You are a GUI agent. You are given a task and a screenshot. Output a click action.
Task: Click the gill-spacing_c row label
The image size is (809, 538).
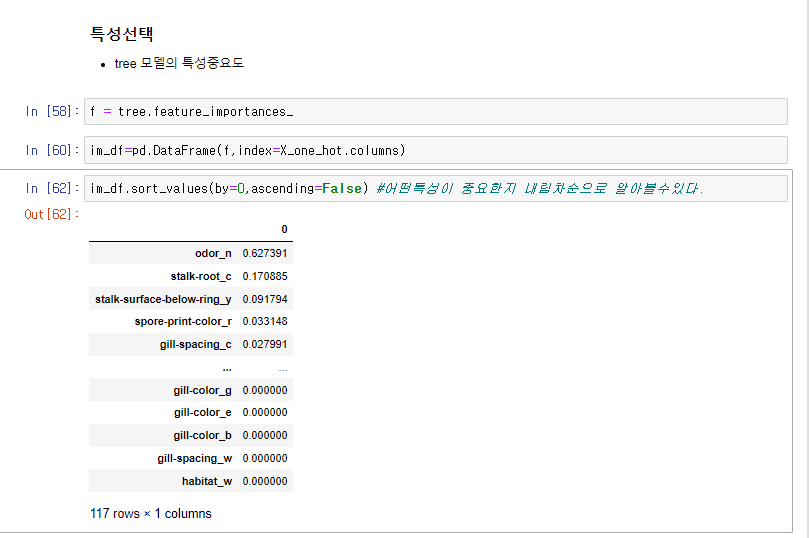click(196, 345)
